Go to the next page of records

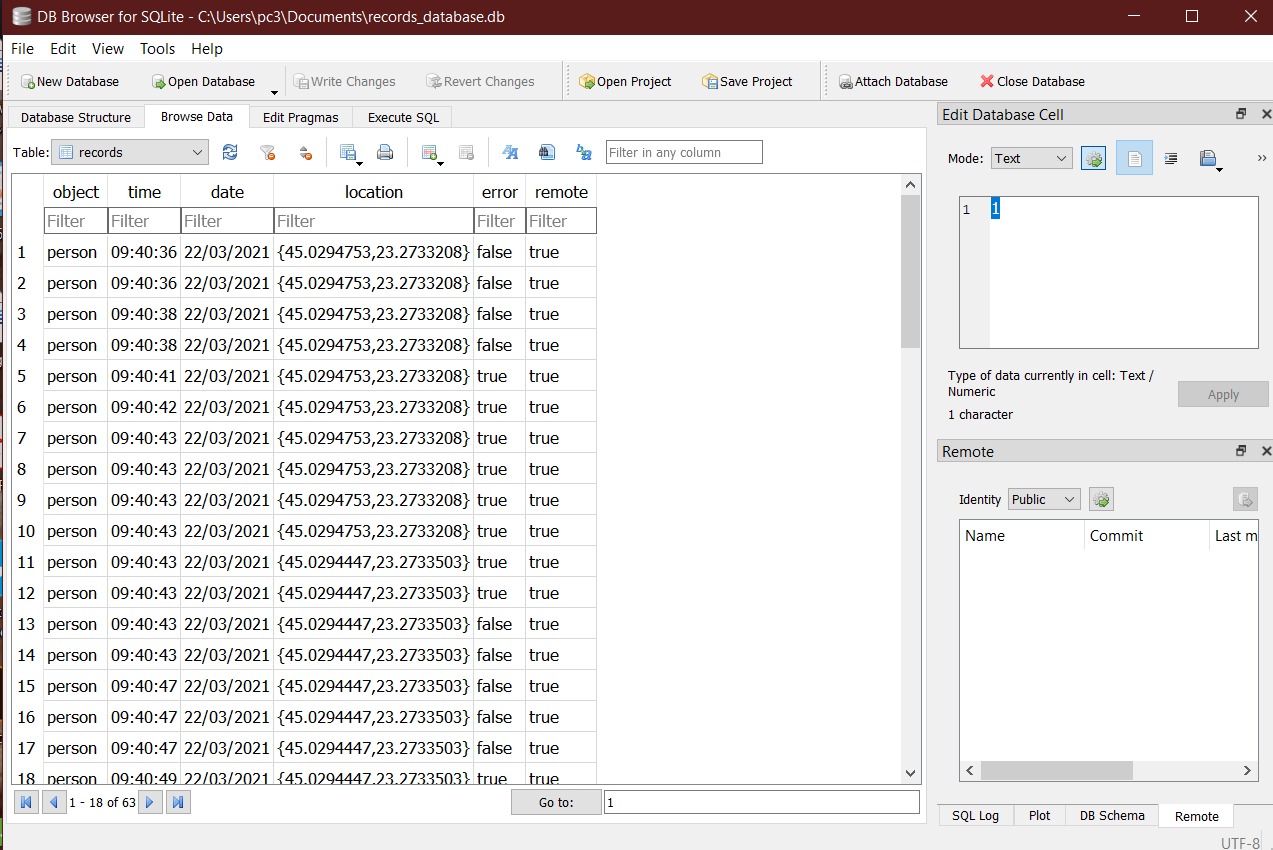150,801
